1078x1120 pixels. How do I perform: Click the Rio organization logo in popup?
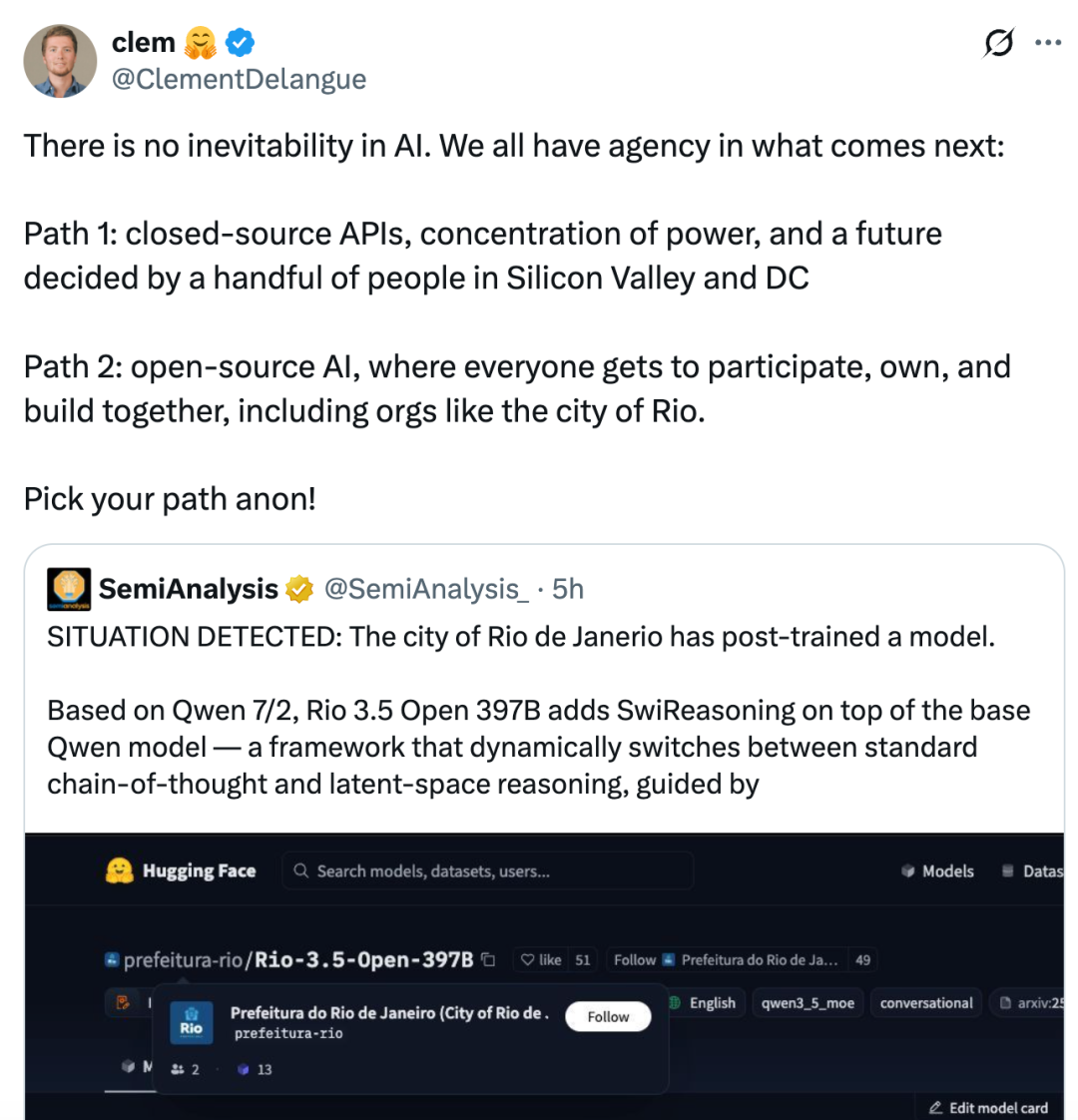tap(191, 1022)
